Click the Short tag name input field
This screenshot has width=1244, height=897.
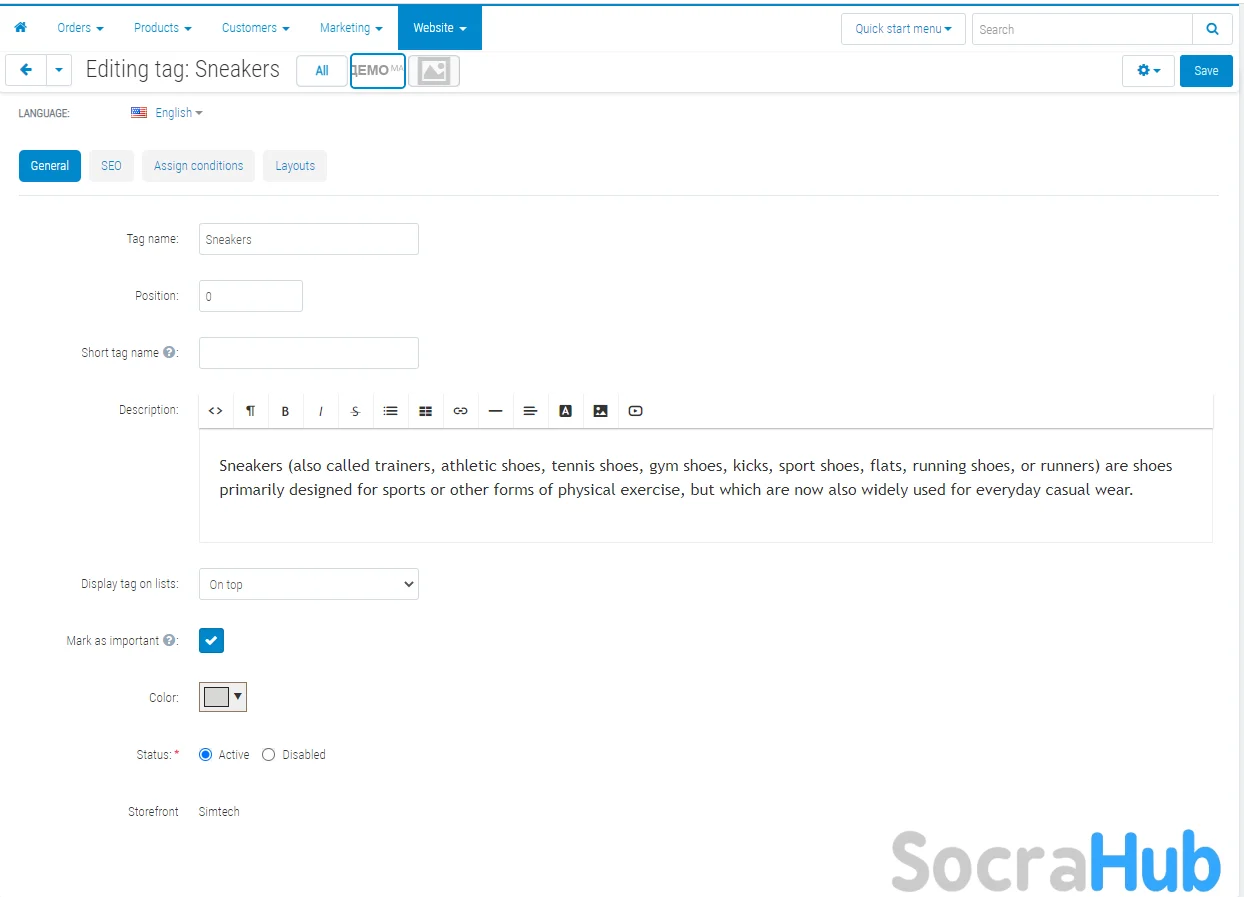point(308,353)
